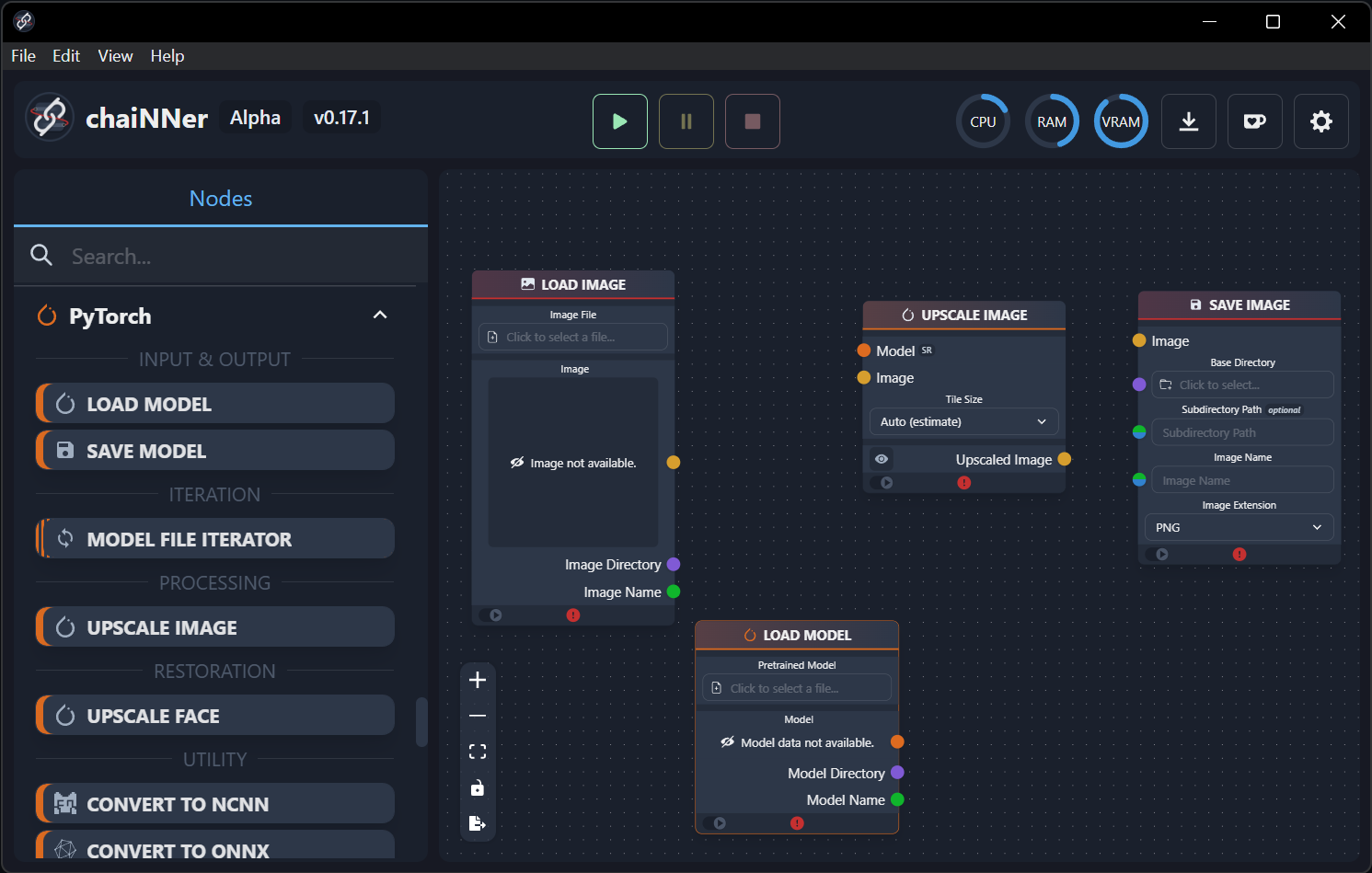1372x873 pixels.
Task: Click the Ko-fi support cup icon
Action: click(1255, 121)
